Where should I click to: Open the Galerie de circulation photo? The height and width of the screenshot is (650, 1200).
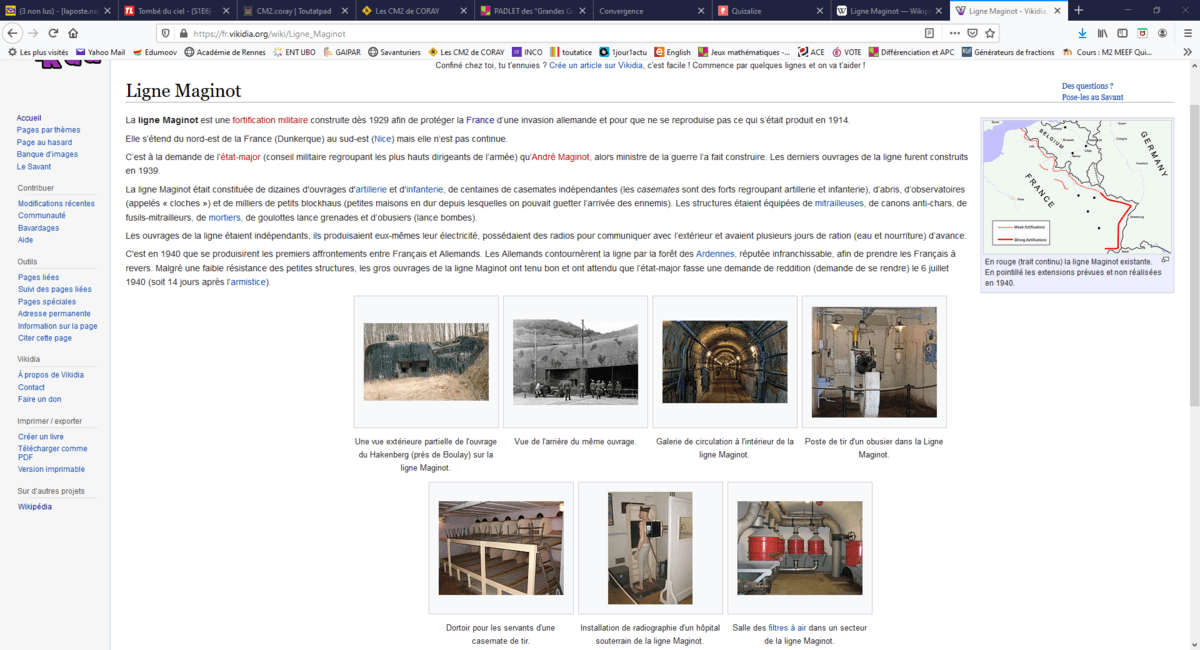pos(725,362)
